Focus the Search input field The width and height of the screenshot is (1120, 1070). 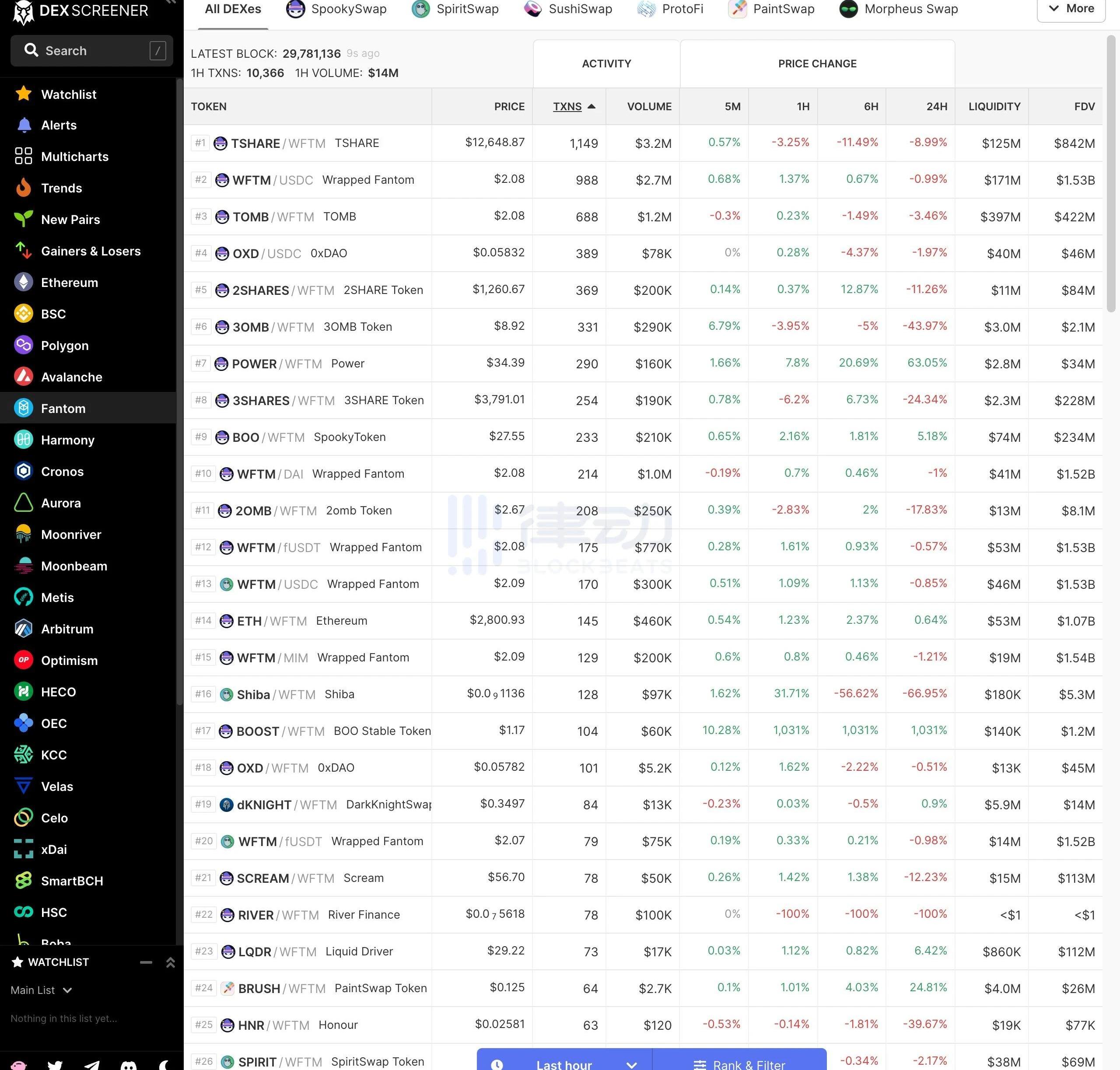91,51
